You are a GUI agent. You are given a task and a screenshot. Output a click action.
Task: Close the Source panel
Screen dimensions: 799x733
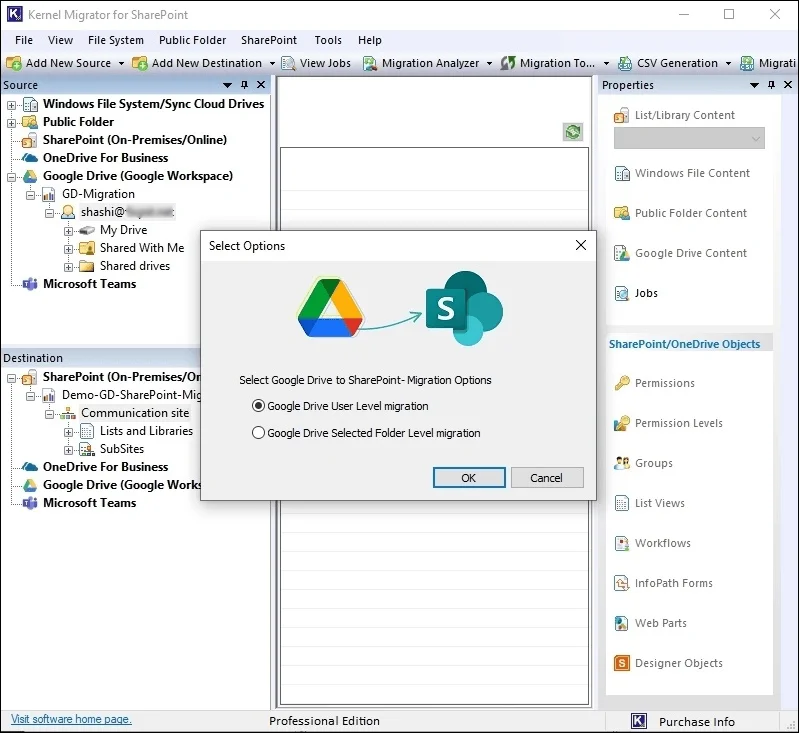[x=261, y=85]
